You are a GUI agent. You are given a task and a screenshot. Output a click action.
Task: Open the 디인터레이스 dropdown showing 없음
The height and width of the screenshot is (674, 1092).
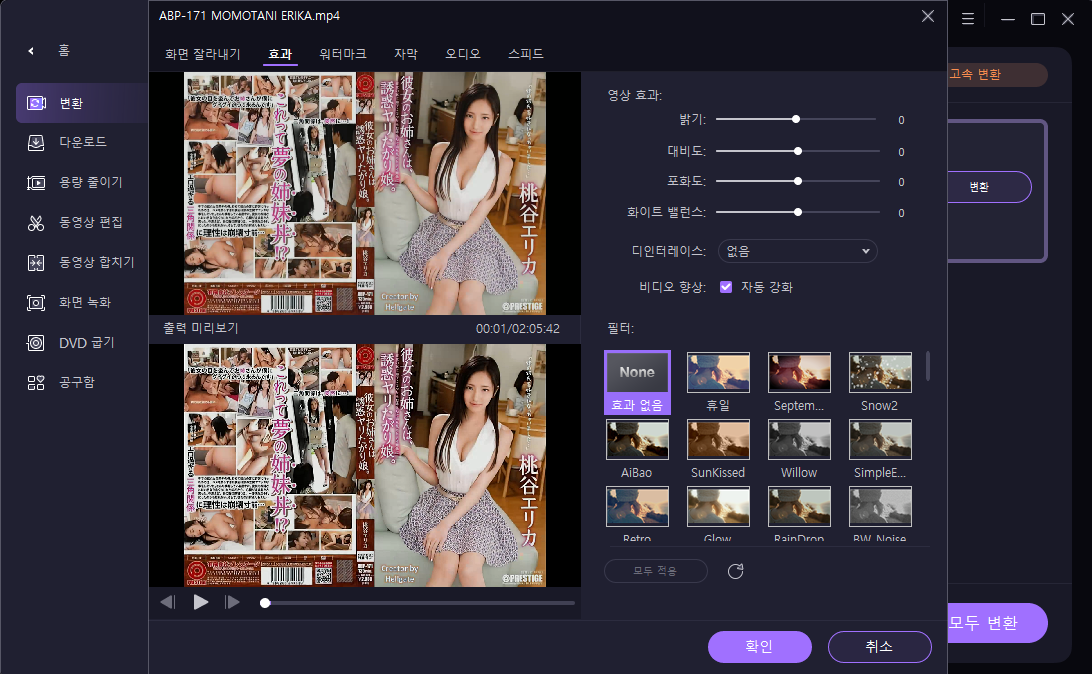tap(797, 251)
